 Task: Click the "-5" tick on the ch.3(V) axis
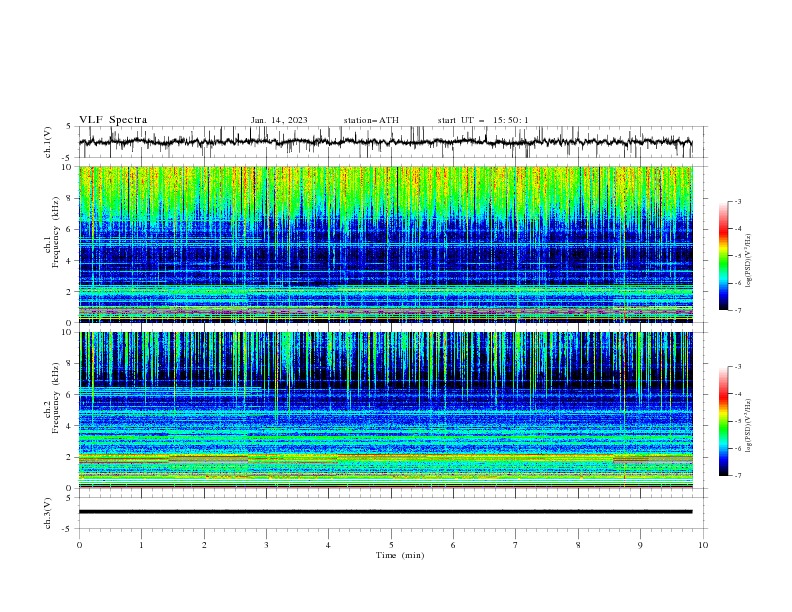(67, 529)
